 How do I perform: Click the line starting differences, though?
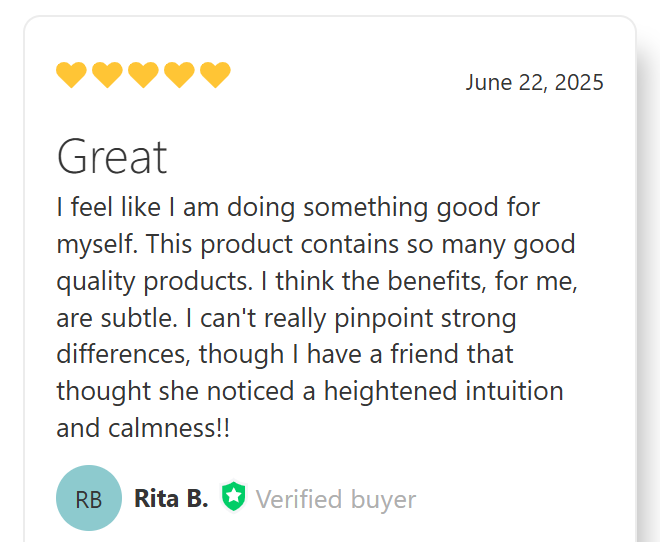pos(285,354)
